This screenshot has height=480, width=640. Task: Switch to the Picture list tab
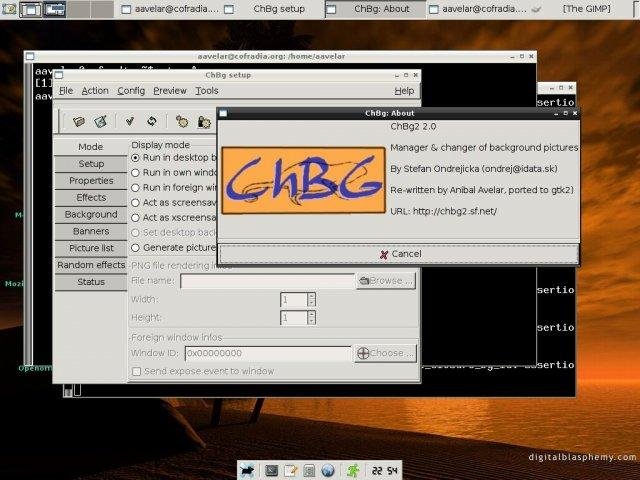[x=91, y=248]
